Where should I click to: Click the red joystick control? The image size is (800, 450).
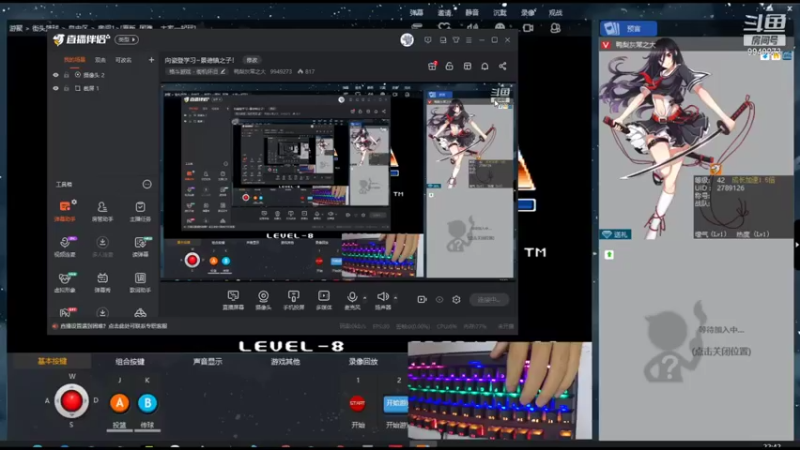pos(71,401)
